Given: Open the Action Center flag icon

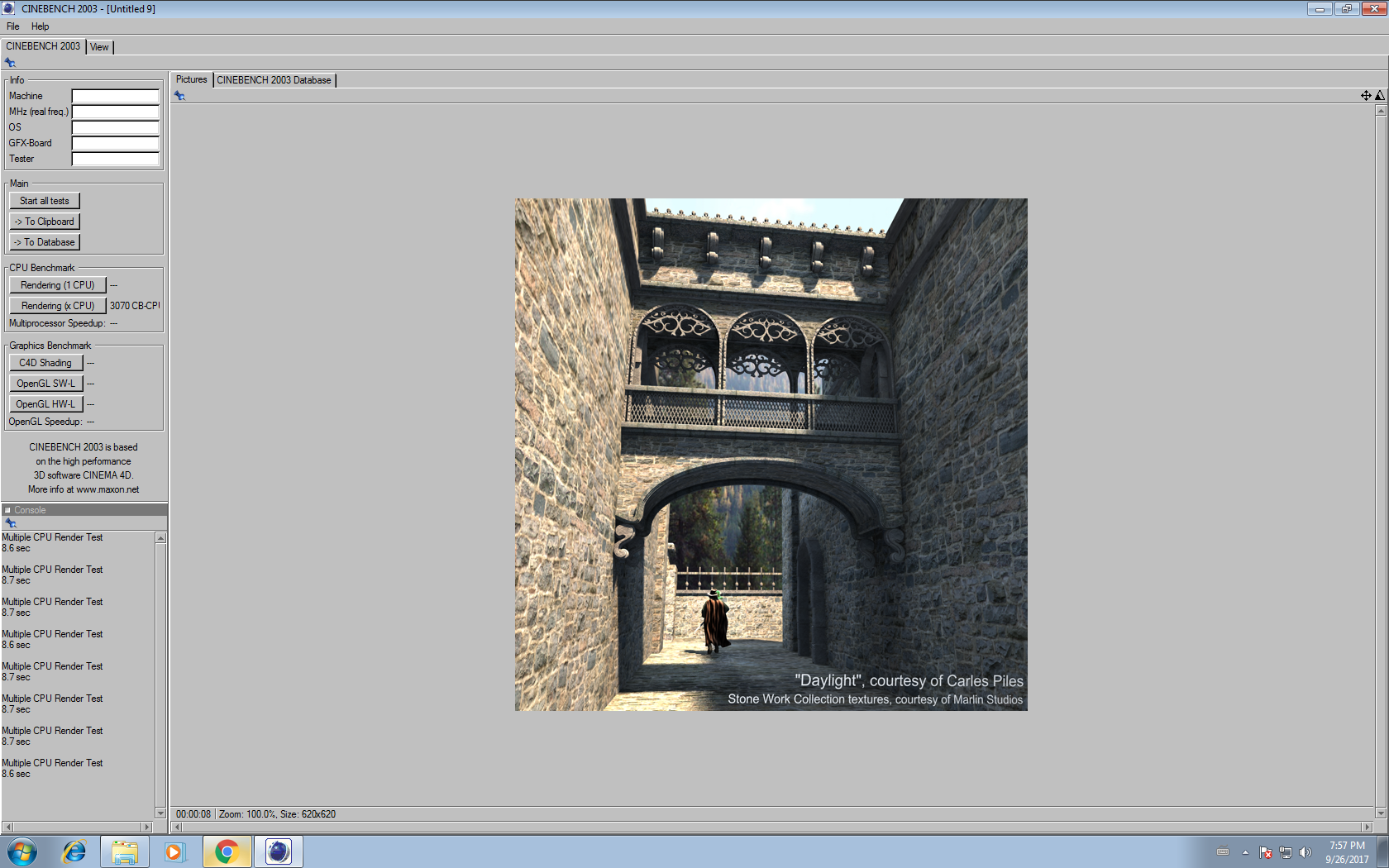Looking at the screenshot, I should [1266, 852].
